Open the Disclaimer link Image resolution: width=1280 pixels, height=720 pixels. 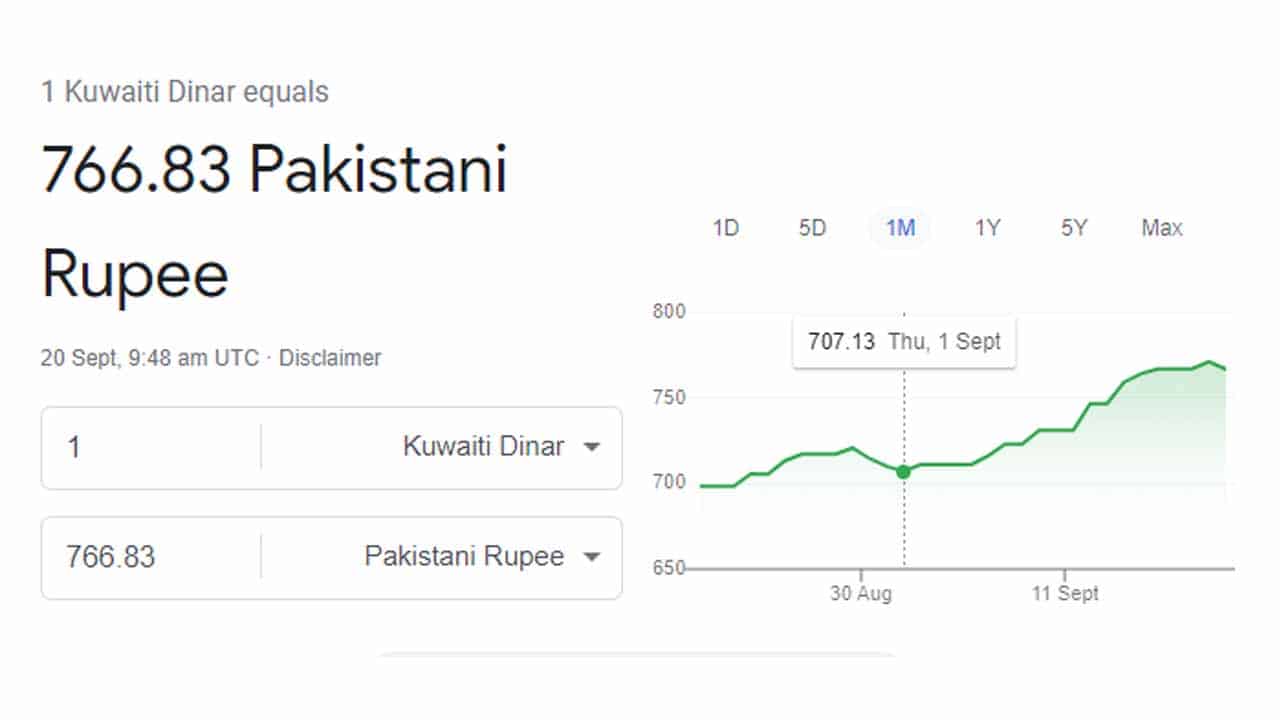[330, 358]
